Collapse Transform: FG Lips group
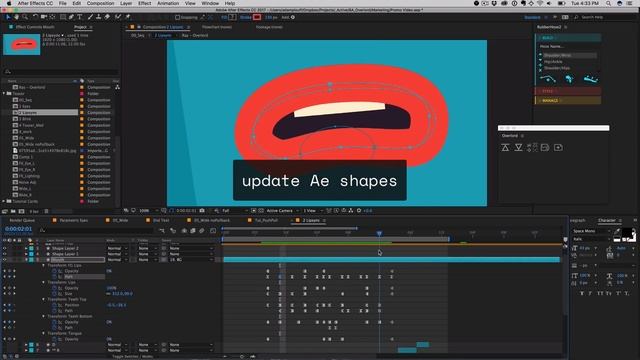This screenshot has width=640, height=360. 44,265
